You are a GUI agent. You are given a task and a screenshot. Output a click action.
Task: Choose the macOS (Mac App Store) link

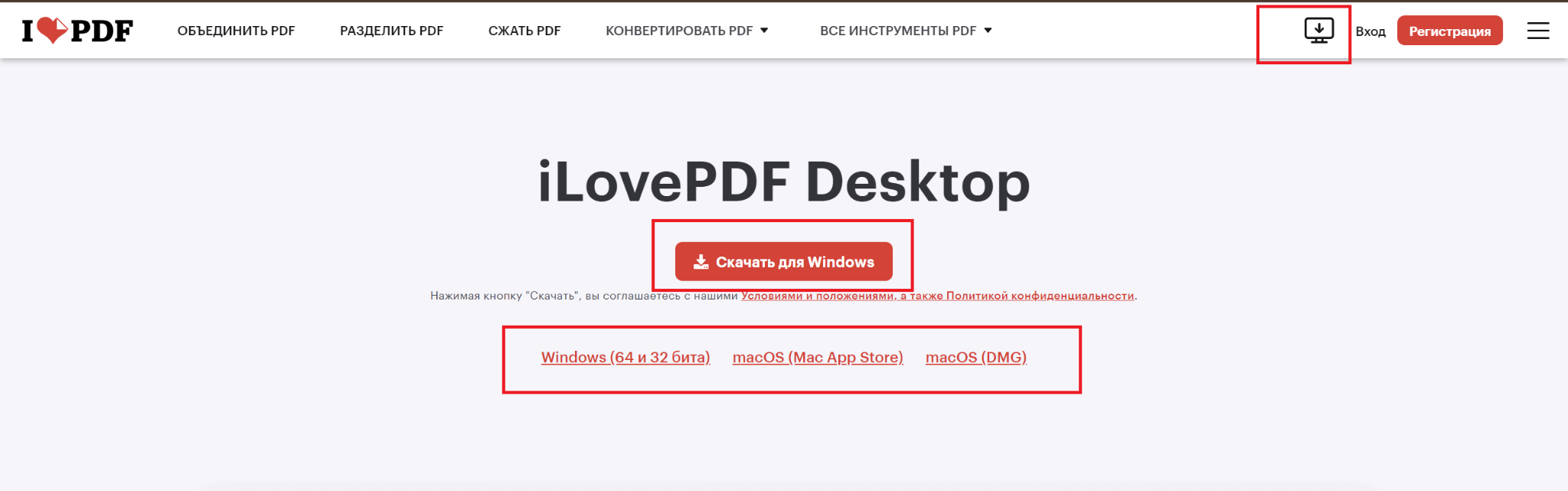point(818,357)
